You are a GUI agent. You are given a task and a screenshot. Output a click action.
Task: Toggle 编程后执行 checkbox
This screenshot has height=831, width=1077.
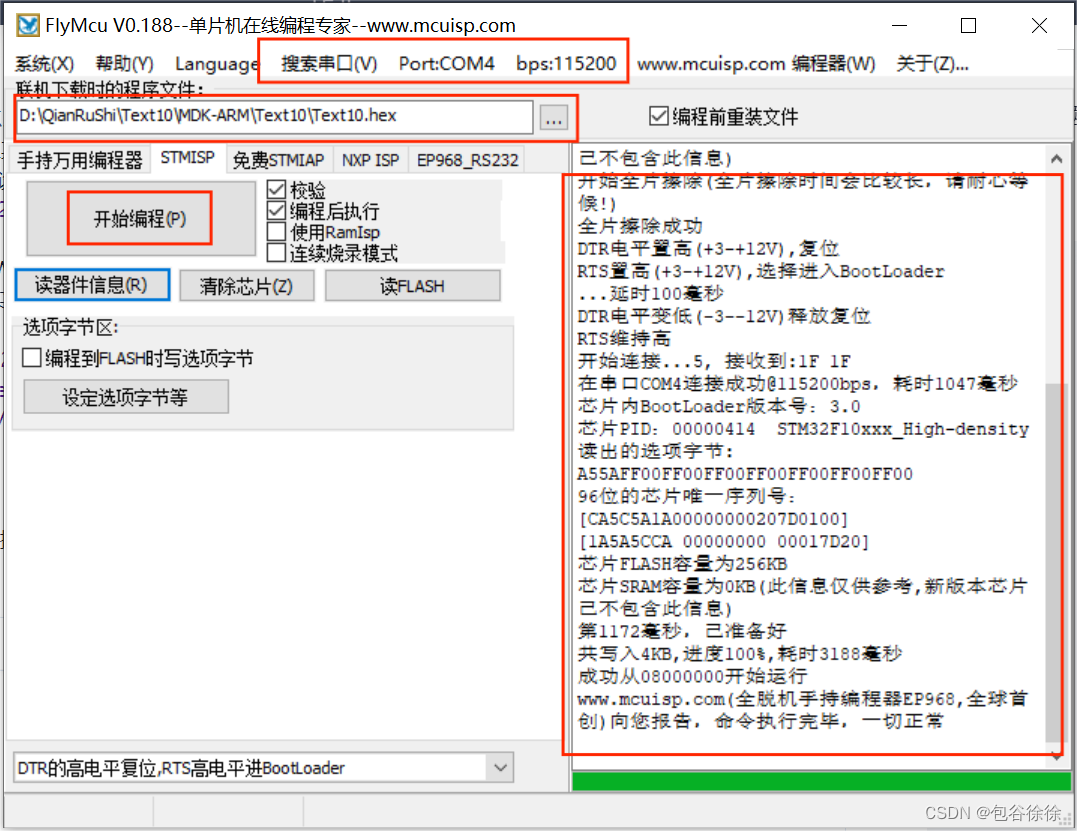(276, 210)
